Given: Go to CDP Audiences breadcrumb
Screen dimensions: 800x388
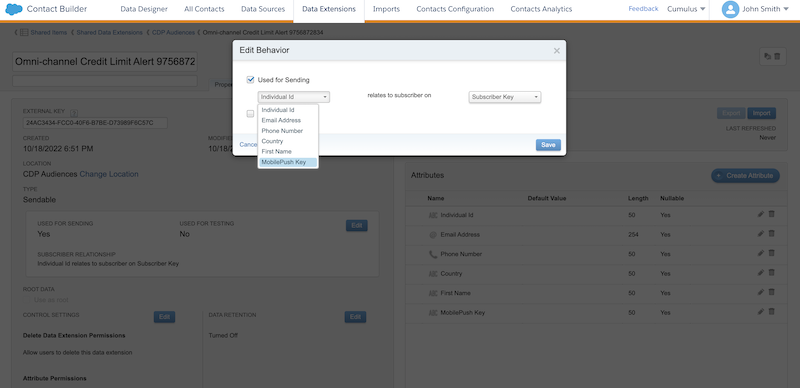Looking at the screenshot, I should point(173,33).
